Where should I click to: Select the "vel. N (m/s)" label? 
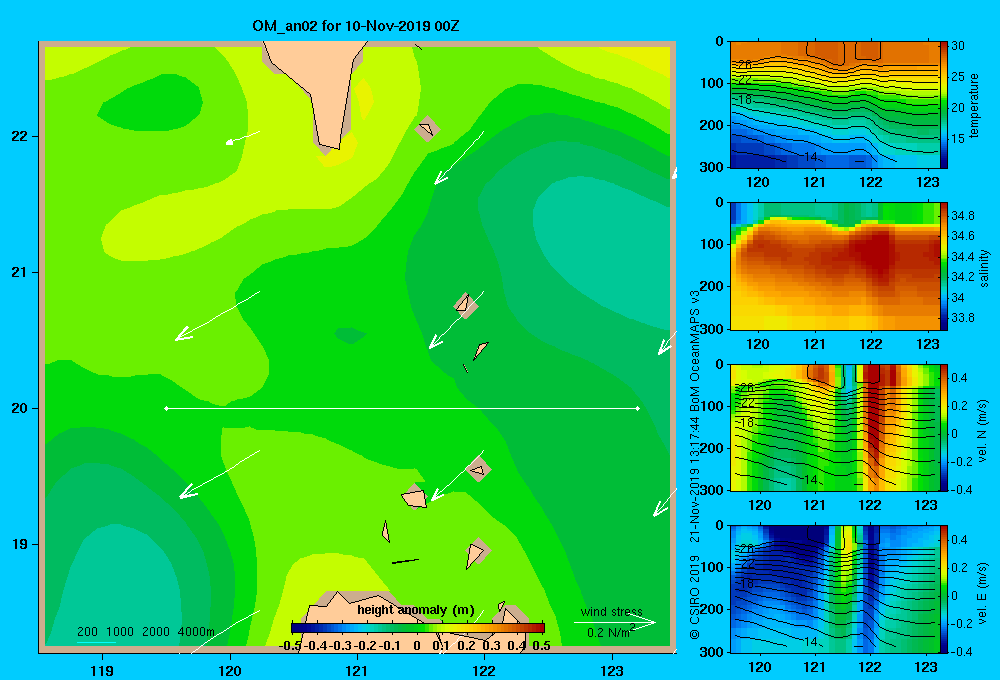pos(982,431)
